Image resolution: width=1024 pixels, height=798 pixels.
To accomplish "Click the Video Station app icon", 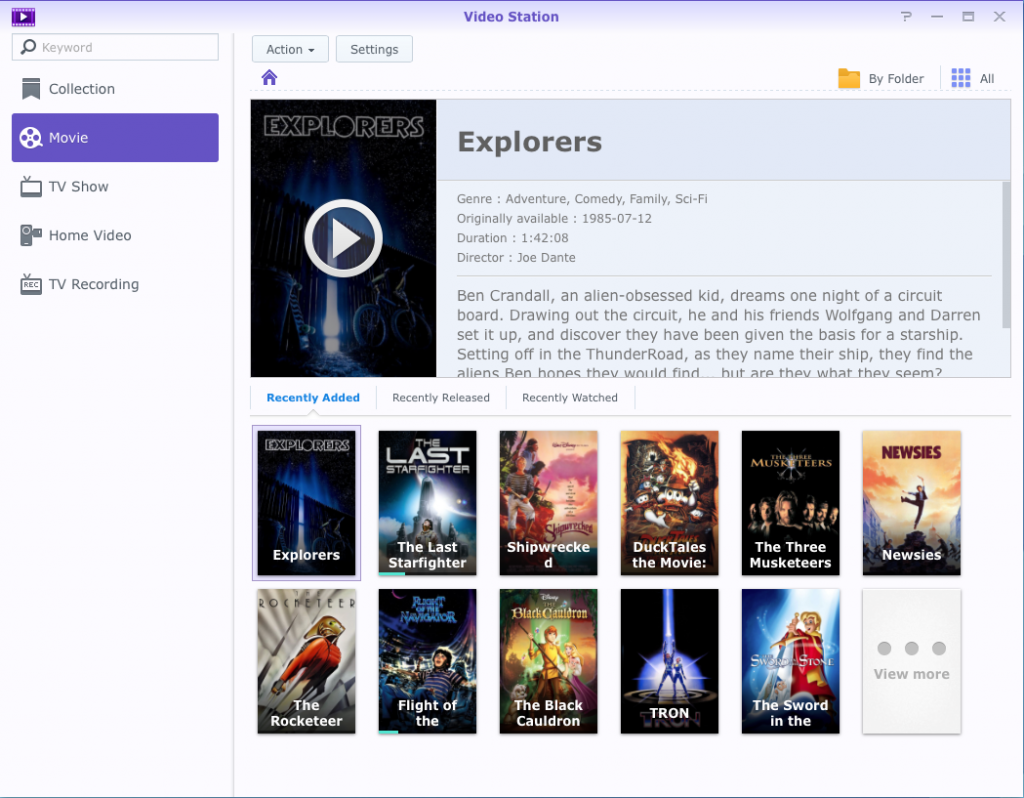I will point(24,17).
